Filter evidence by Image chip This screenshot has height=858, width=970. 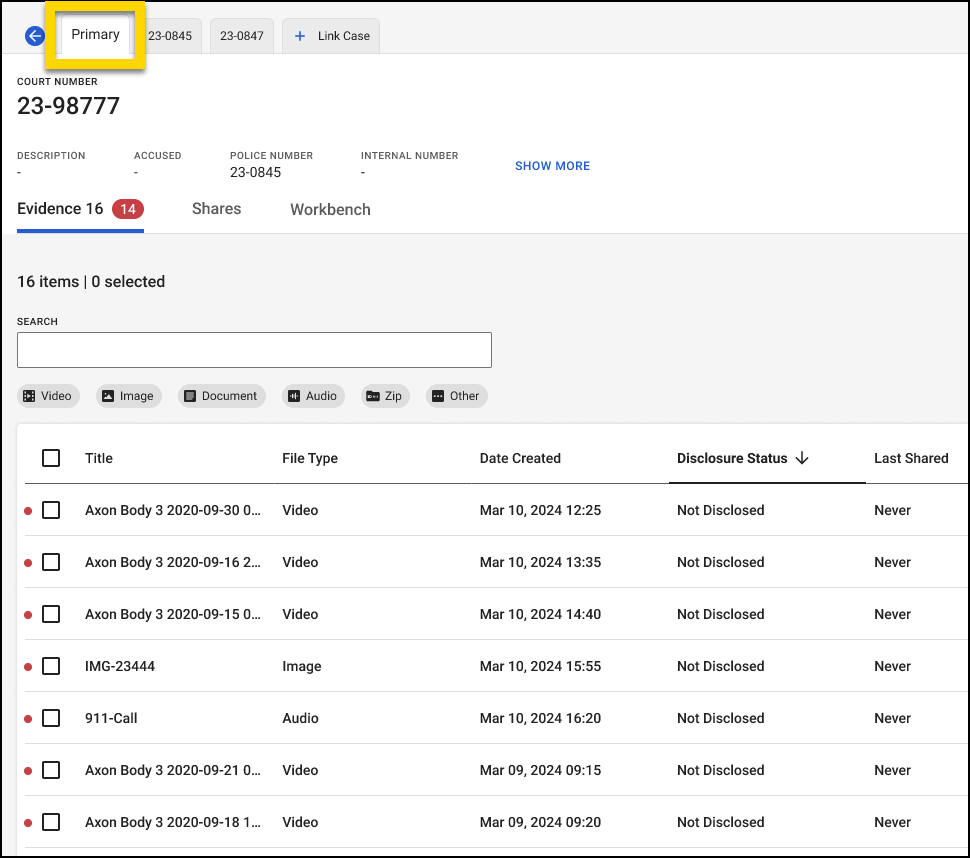[x=127, y=396]
